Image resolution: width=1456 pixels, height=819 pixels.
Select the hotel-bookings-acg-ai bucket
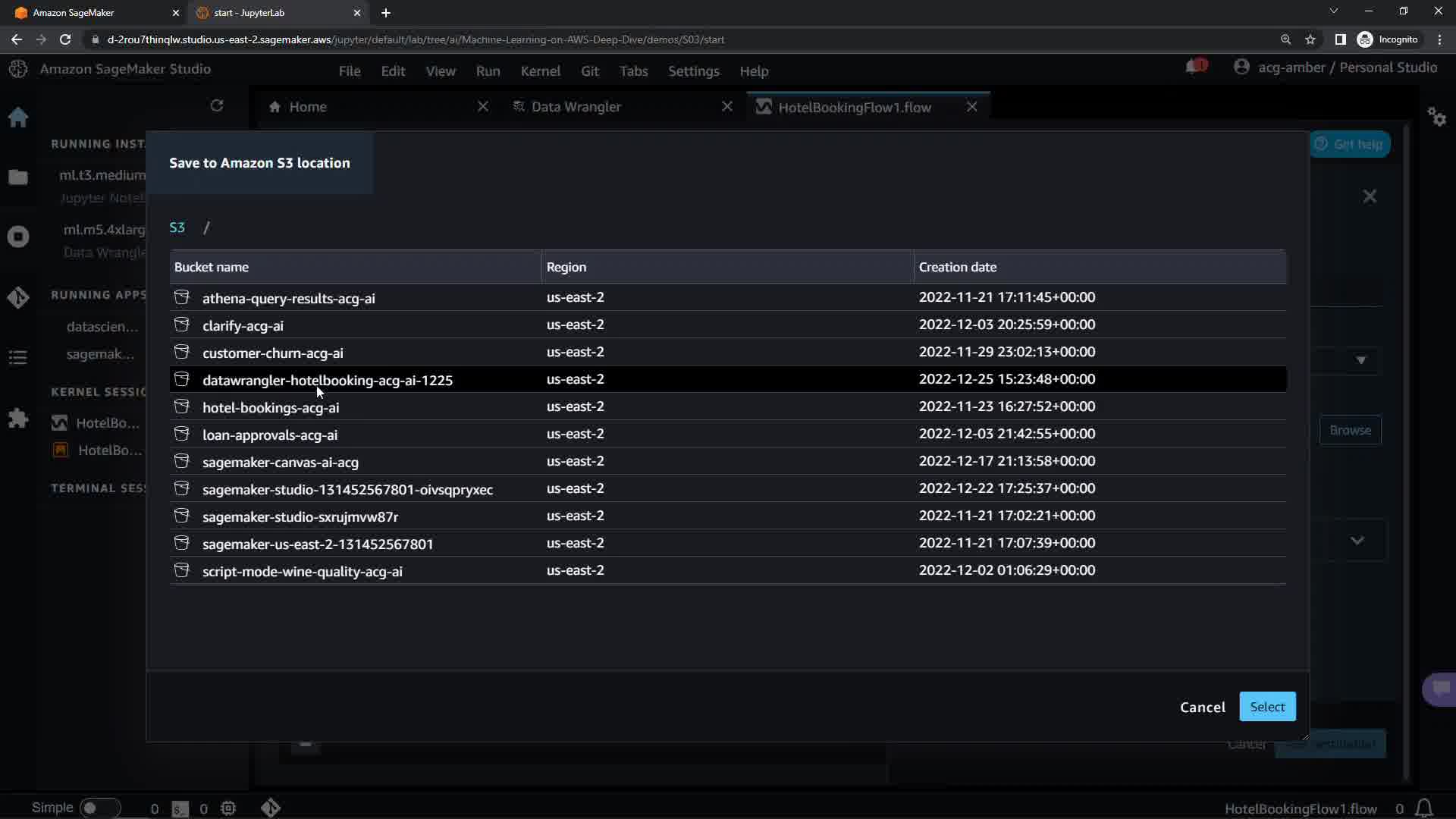point(271,408)
